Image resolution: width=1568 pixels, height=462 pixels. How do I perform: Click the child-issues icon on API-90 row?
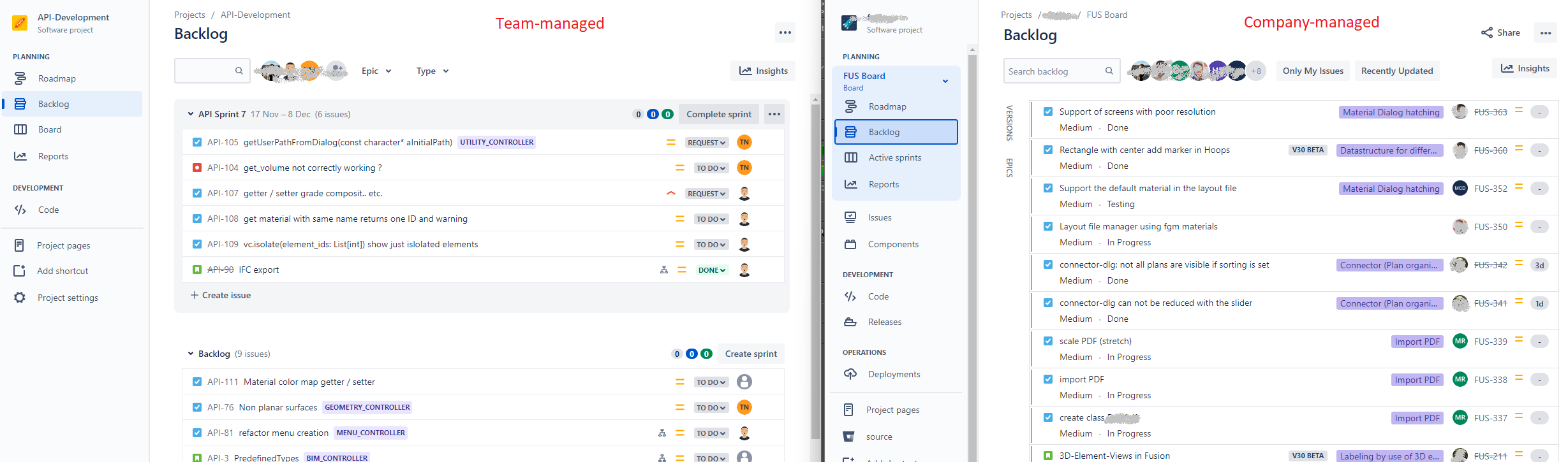(x=664, y=270)
